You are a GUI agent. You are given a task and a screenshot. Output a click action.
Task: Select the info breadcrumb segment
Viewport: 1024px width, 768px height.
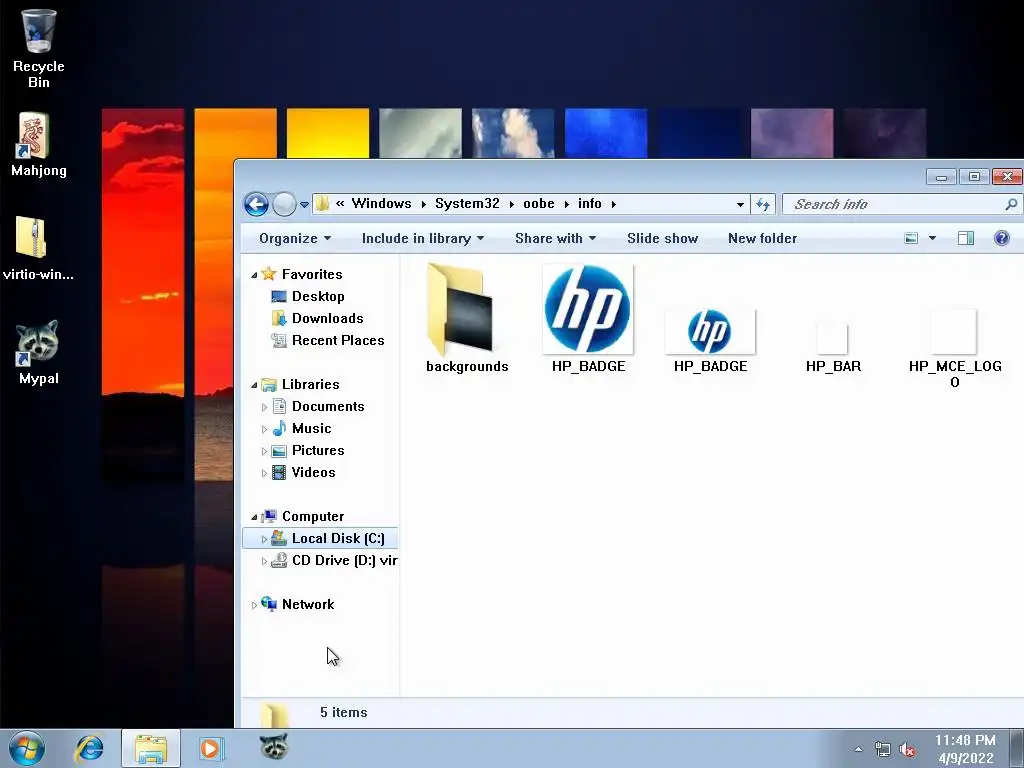tap(590, 204)
